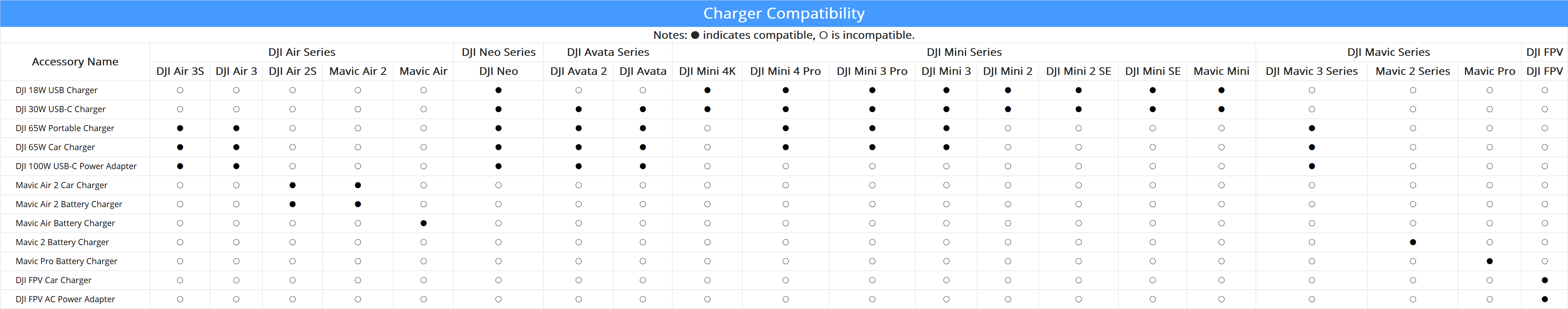Viewport: 1568px width, 309px height.
Task: Click the DJI Mini 4 Pro column header
Action: tap(785, 71)
